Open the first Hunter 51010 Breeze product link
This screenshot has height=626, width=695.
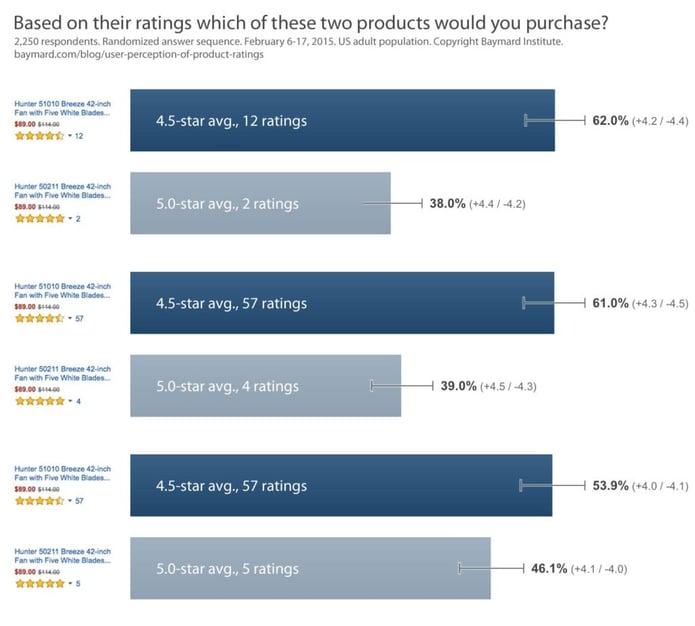tap(62, 108)
